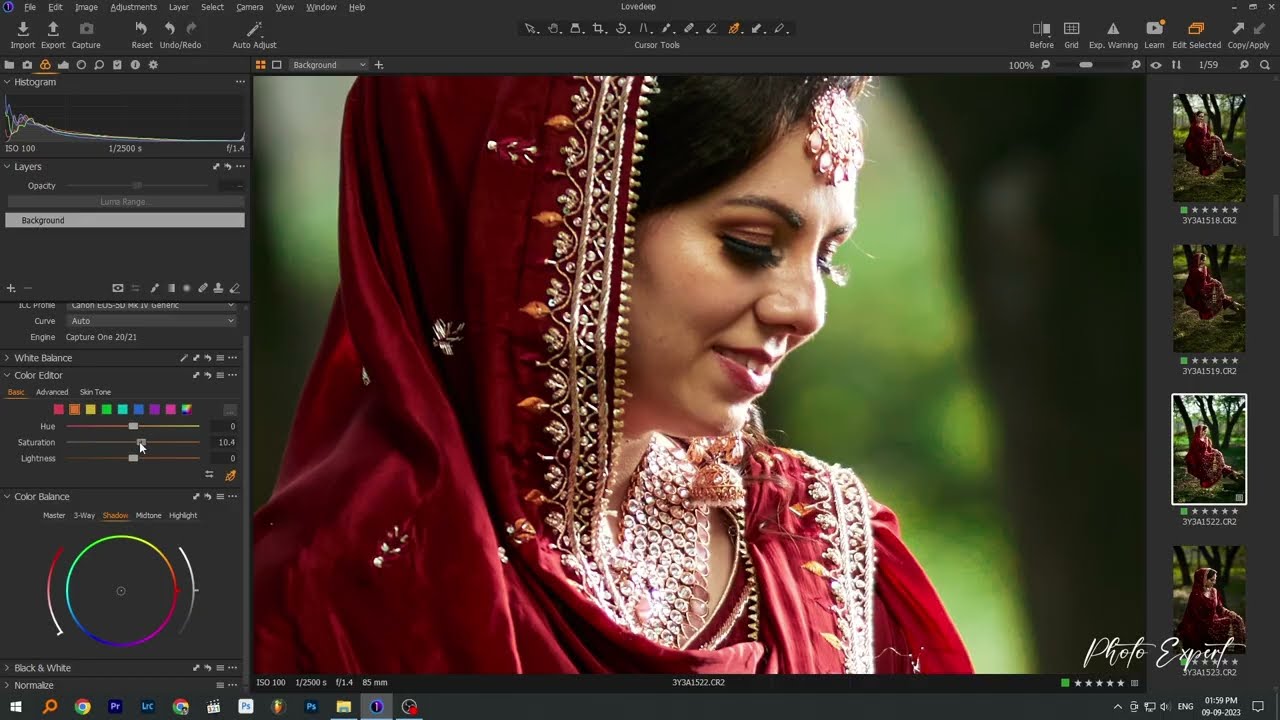Select Midtone tab in Color Balance
Image resolution: width=1280 pixels, height=720 pixels.
tap(148, 516)
